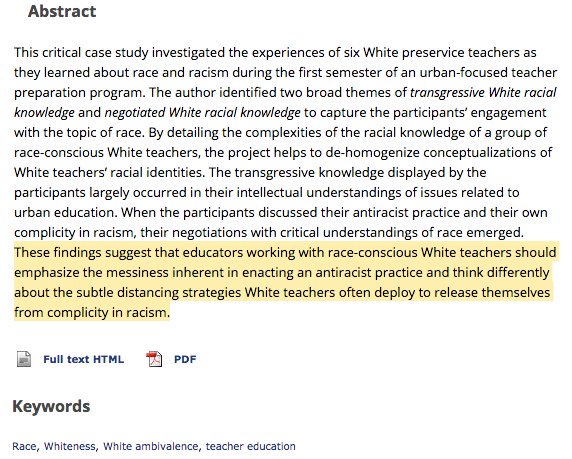The image size is (572, 459).
Task: Click the italic phrase 'negotiated White racial knowledge'
Action: [x=202, y=112]
